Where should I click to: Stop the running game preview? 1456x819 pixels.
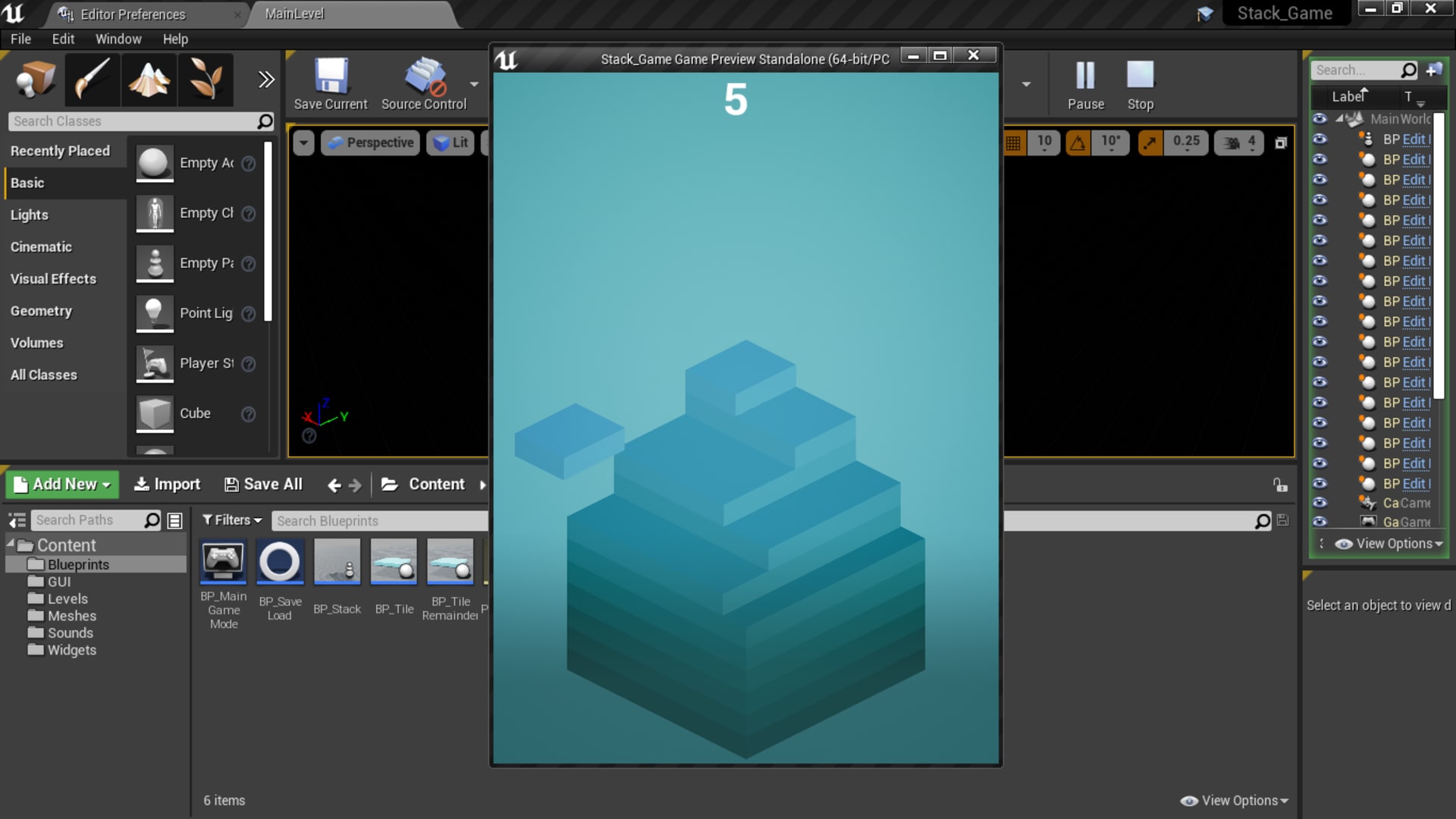pyautogui.click(x=1140, y=83)
